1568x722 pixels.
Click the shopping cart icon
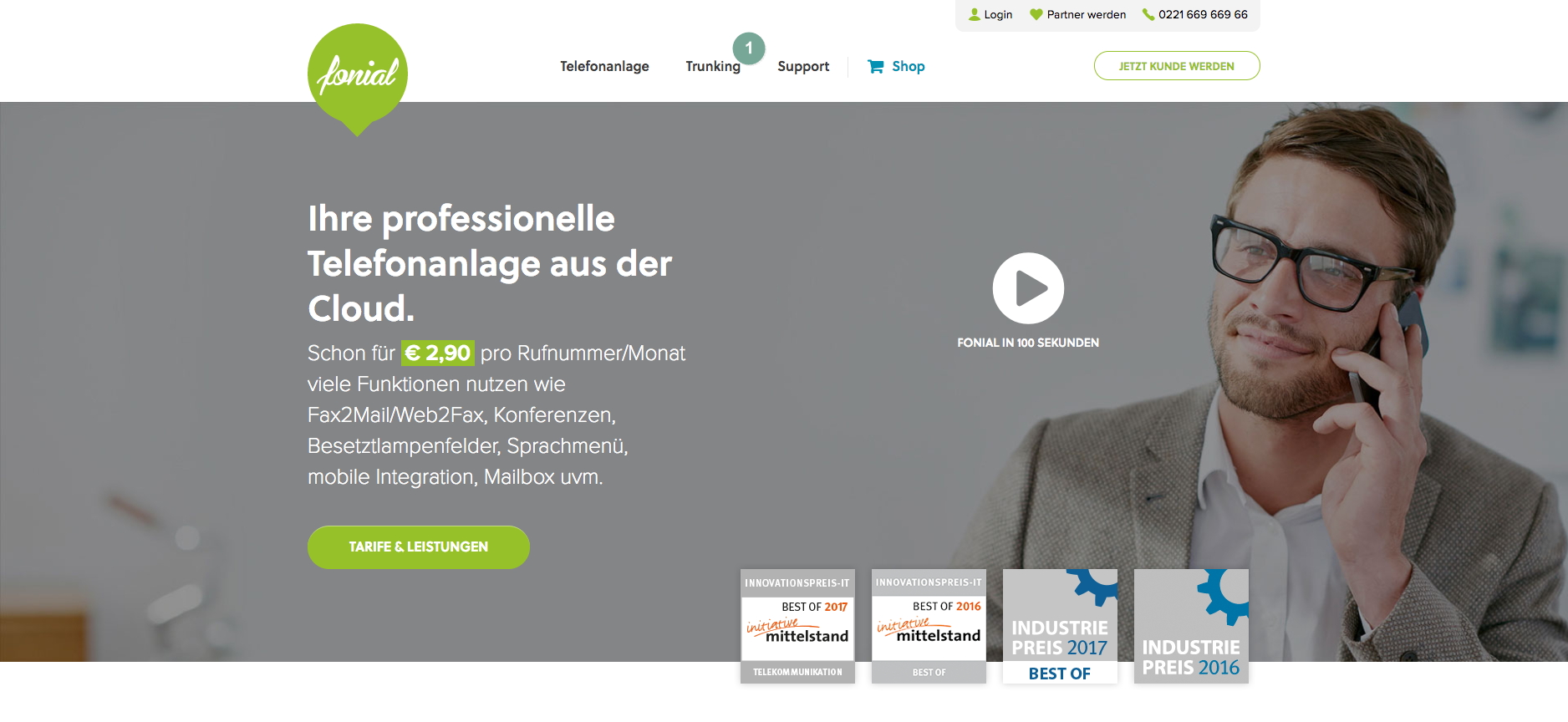coord(875,66)
